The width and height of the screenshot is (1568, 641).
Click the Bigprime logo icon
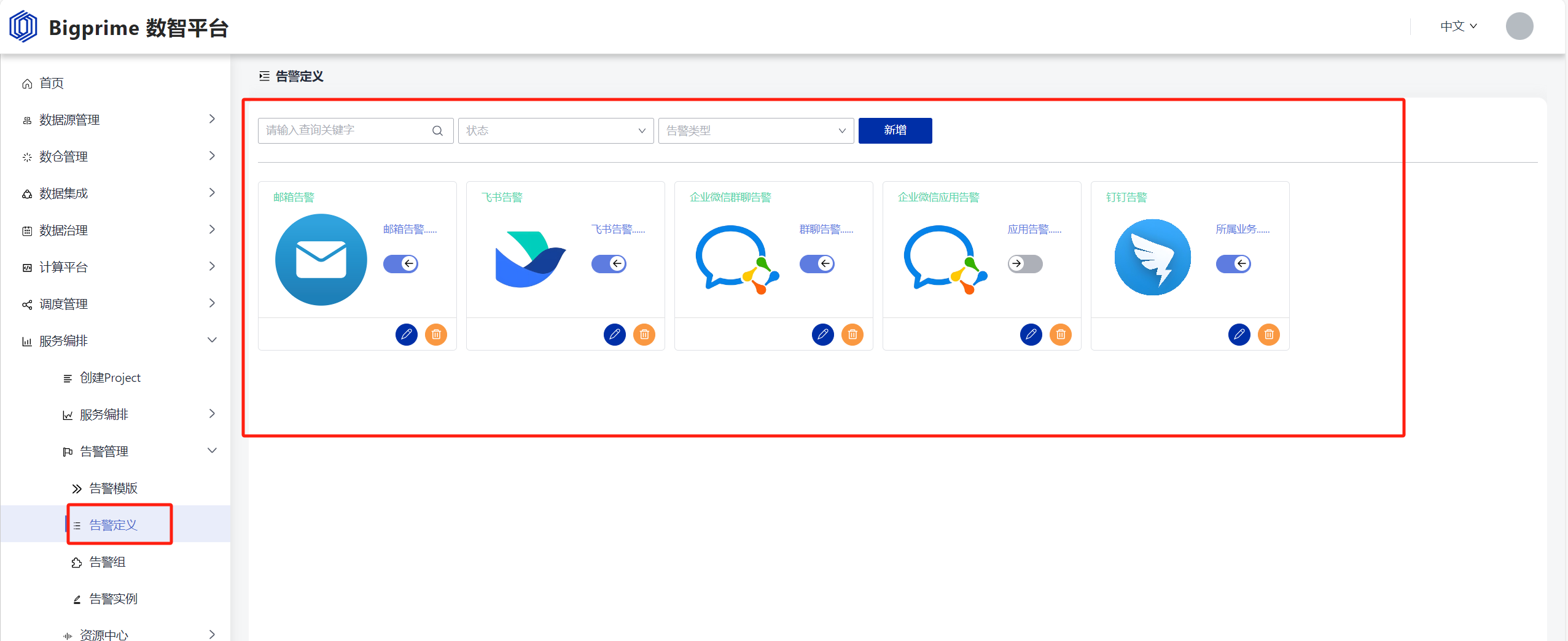[23, 26]
